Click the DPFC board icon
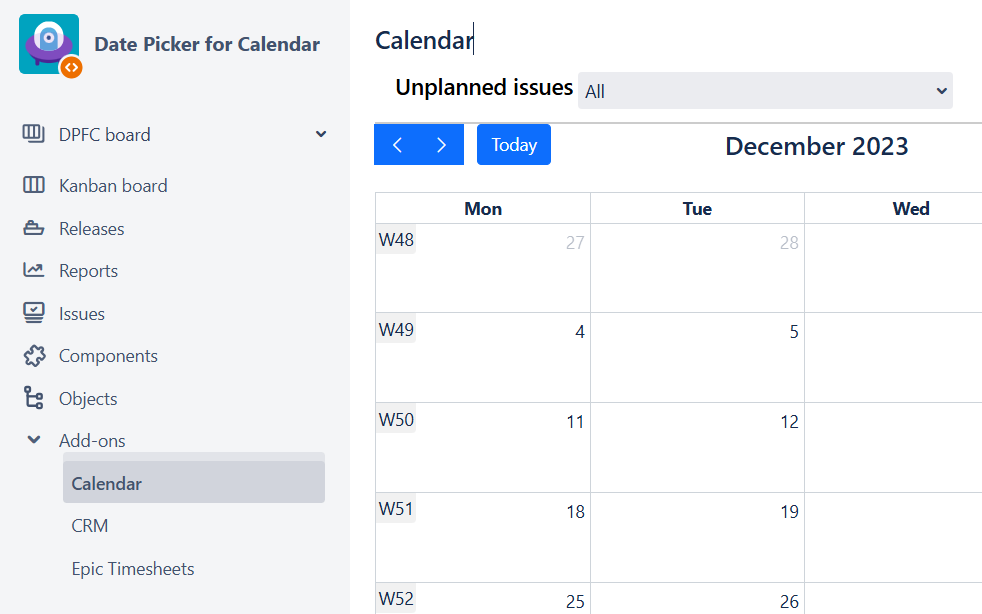 coord(34,134)
